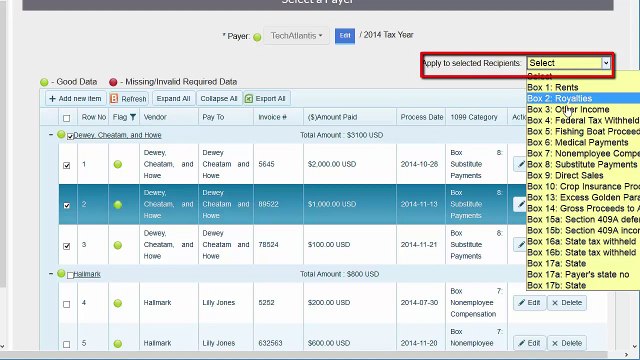640x360 pixels.
Task: Sort by Row No column header
Action: click(x=93, y=117)
